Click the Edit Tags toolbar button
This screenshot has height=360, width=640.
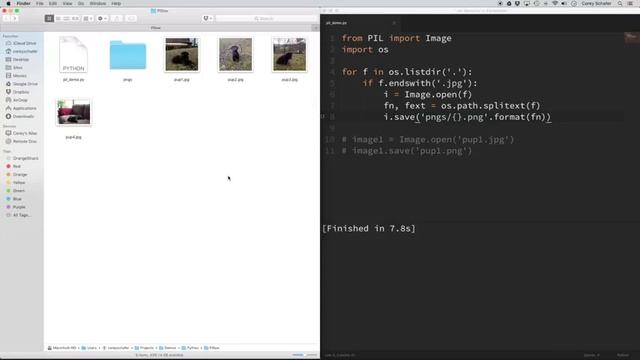point(131,18)
